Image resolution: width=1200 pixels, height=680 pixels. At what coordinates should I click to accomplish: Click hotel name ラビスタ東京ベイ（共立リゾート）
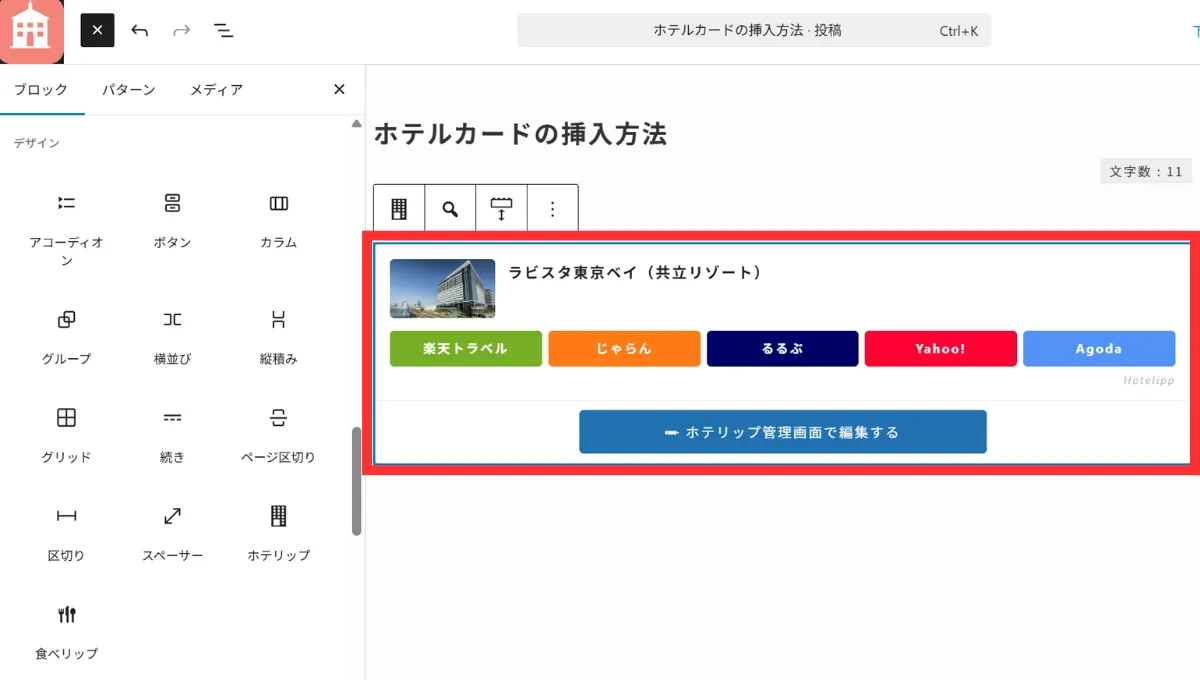[635, 272]
